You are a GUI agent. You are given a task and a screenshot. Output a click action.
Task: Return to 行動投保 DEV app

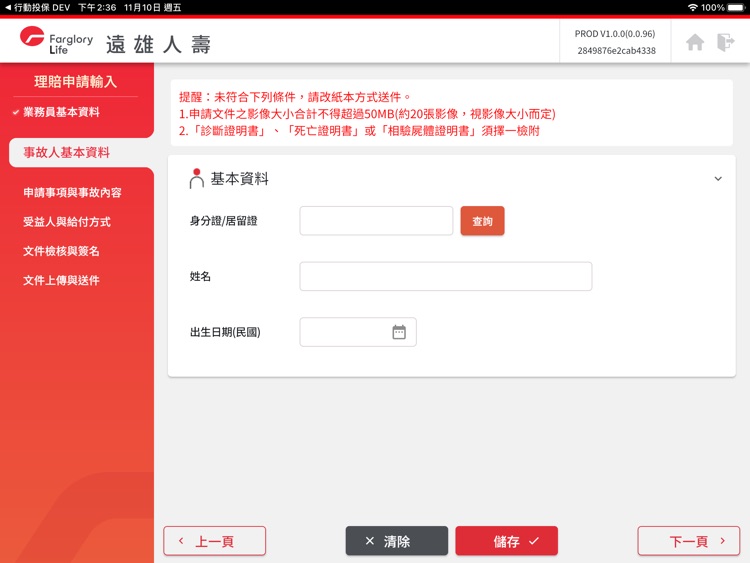37,8
